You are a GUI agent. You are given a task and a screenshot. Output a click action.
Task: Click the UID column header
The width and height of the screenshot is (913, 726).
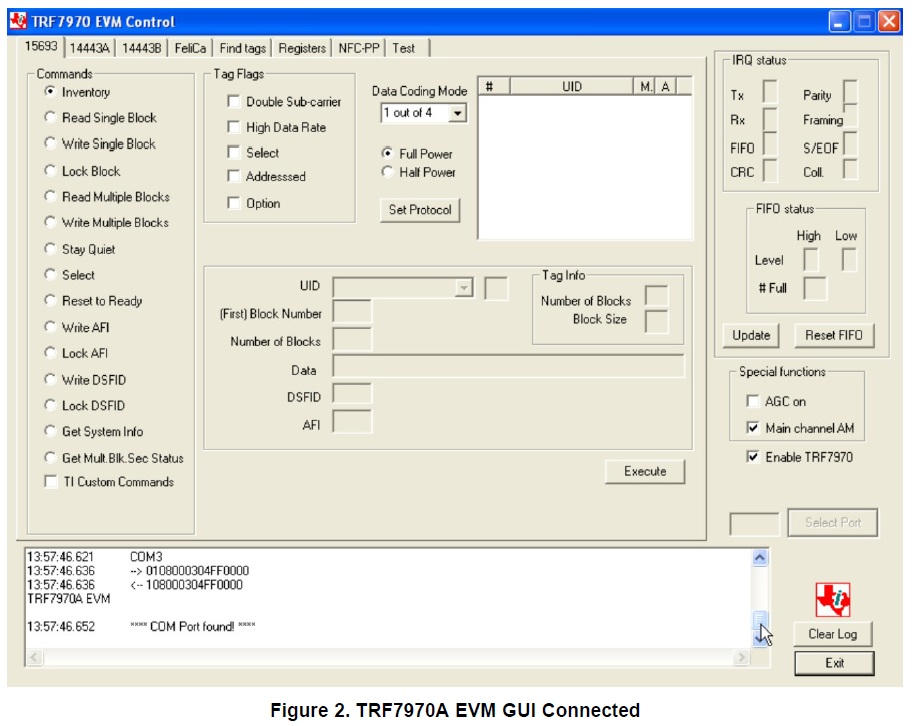coord(572,87)
